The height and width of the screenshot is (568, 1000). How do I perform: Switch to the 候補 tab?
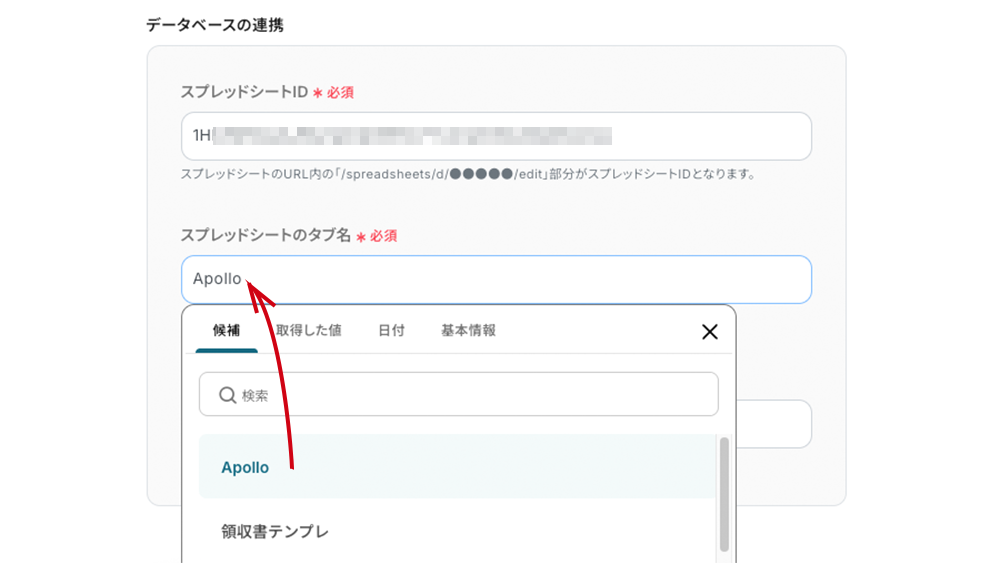click(226, 330)
